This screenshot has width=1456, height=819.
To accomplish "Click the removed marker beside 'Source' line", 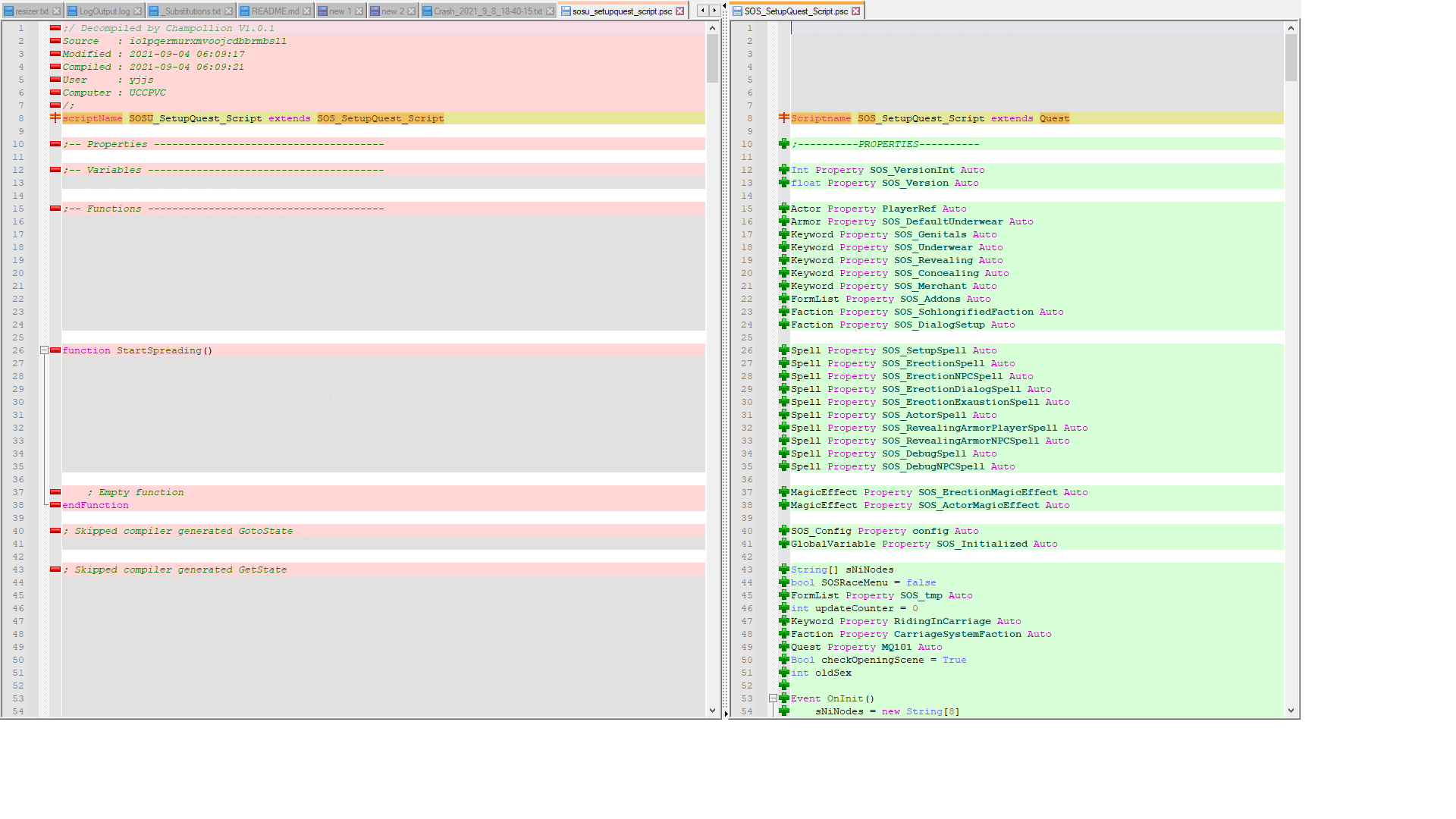I will (x=55, y=40).
